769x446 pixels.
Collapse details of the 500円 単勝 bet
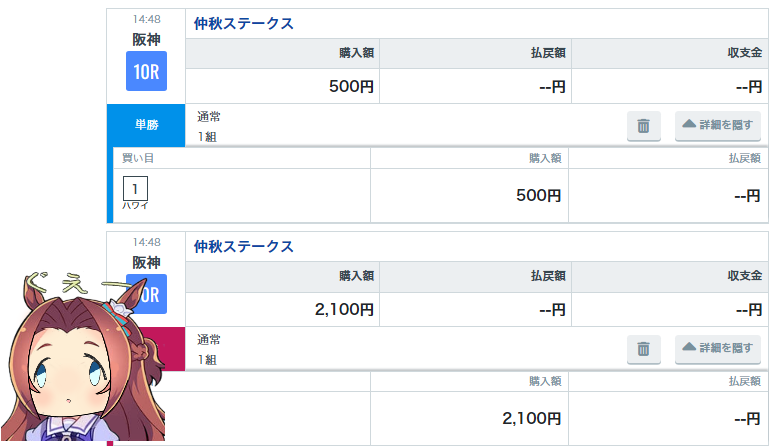pos(718,126)
